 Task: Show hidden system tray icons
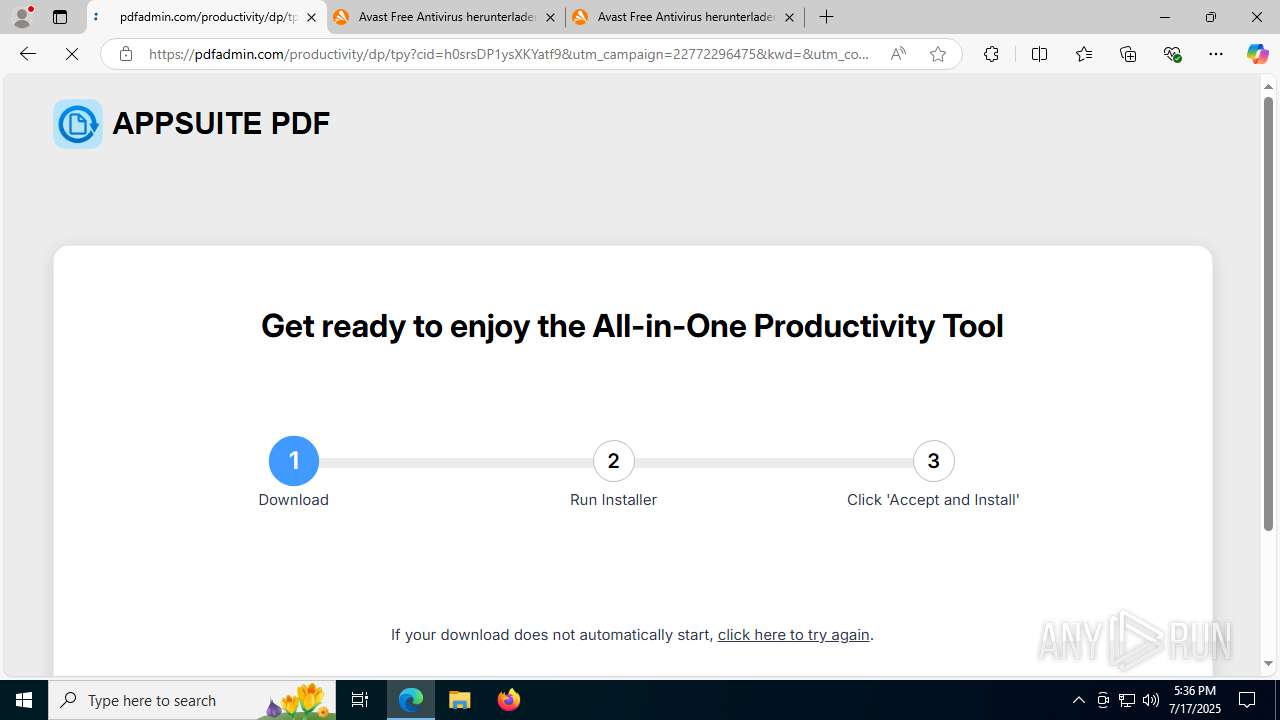[1078, 700]
